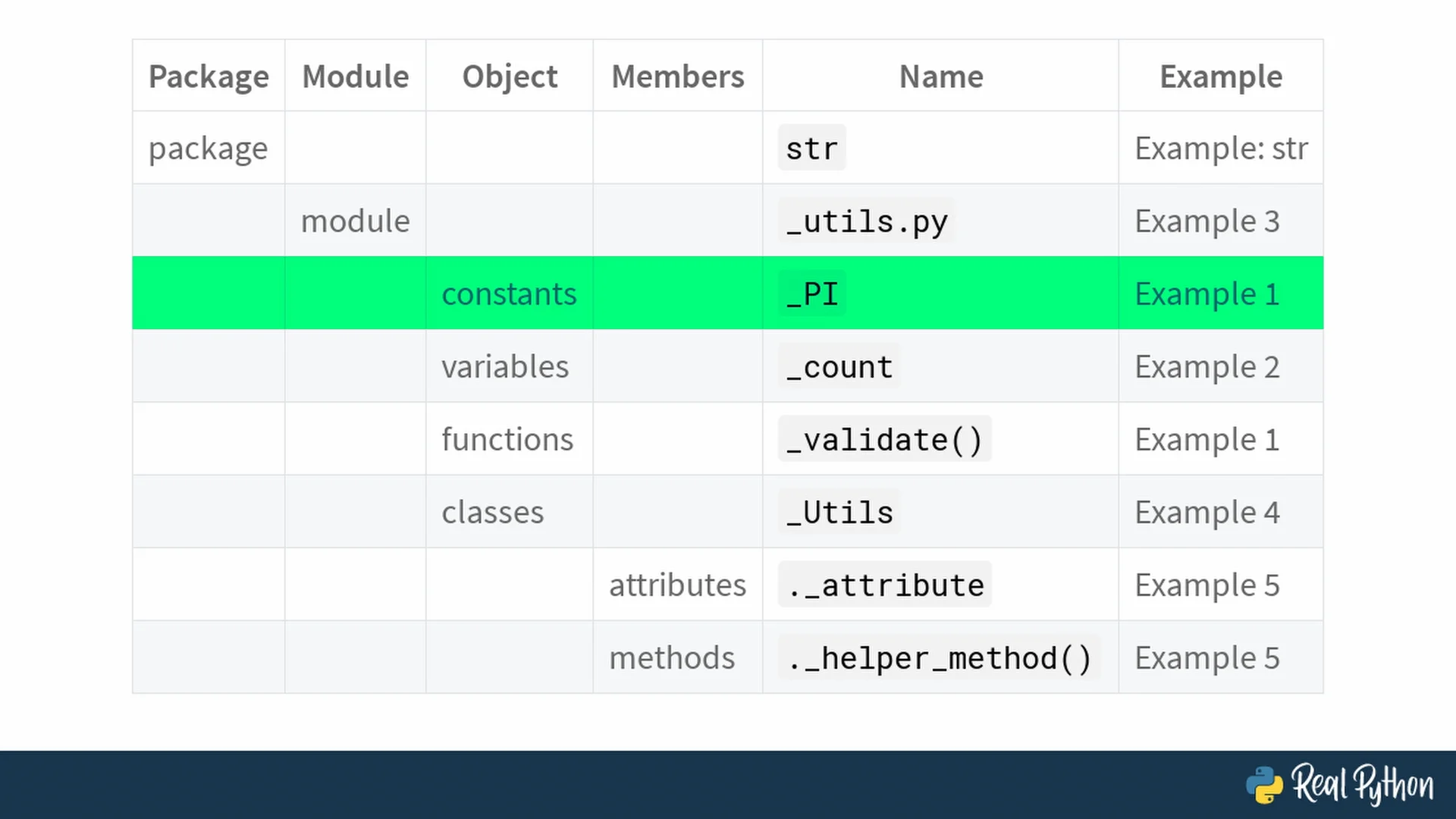Image resolution: width=1456 pixels, height=819 pixels.
Task: Open Example 4 in the classes row
Action: (1207, 513)
